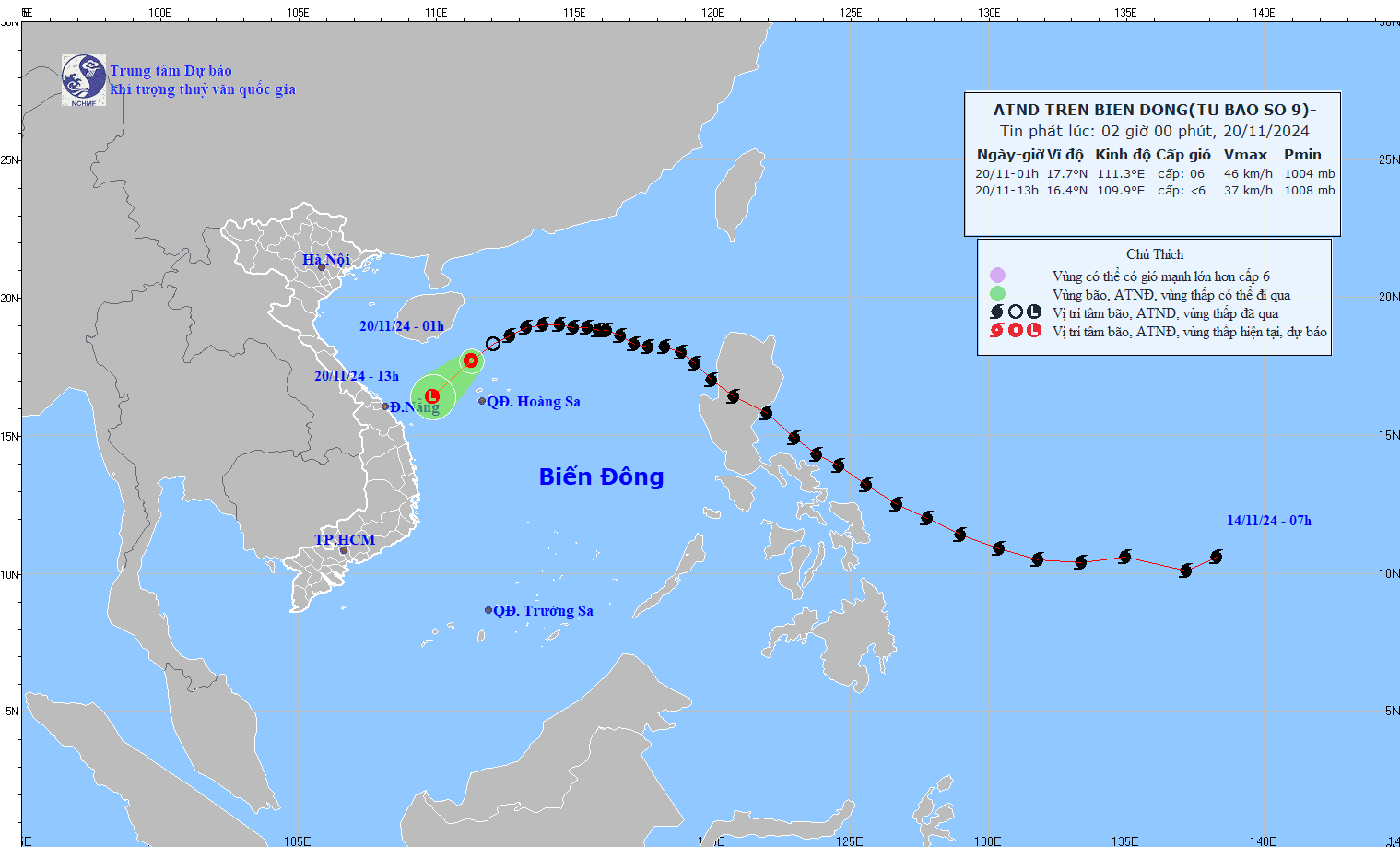Click the '109.9°E' longitude value
1400x847 pixels.
click(x=1121, y=191)
